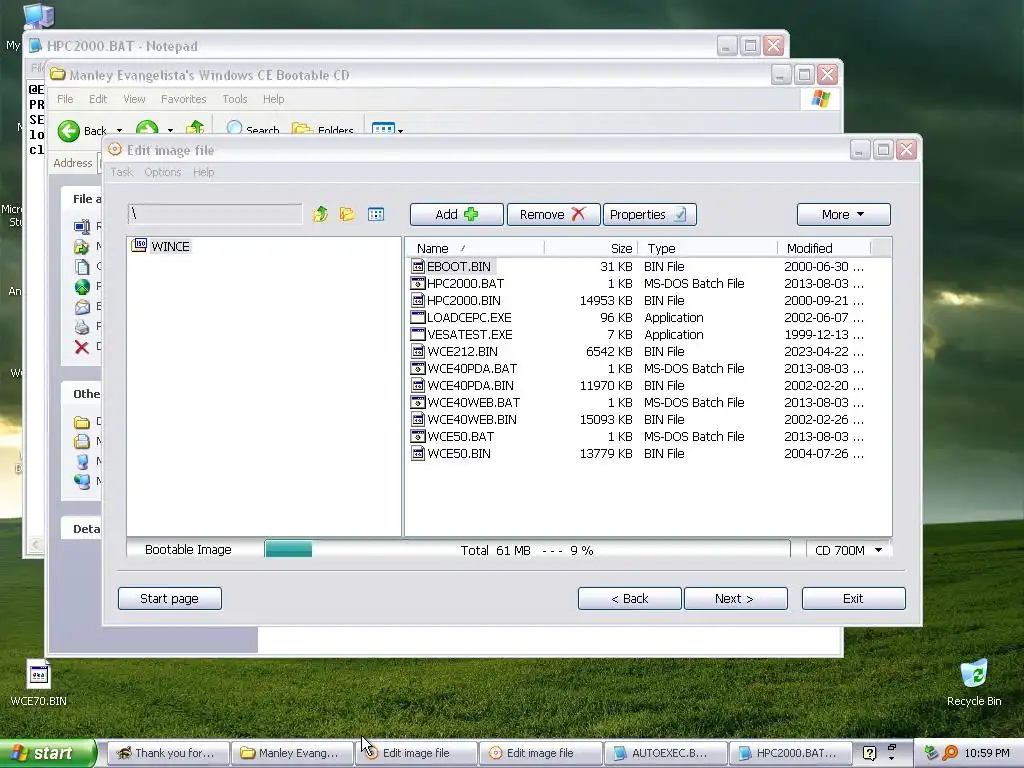Viewport: 1024px width, 768px height.
Task: Select the WINCE image root node
Action: coord(161,246)
